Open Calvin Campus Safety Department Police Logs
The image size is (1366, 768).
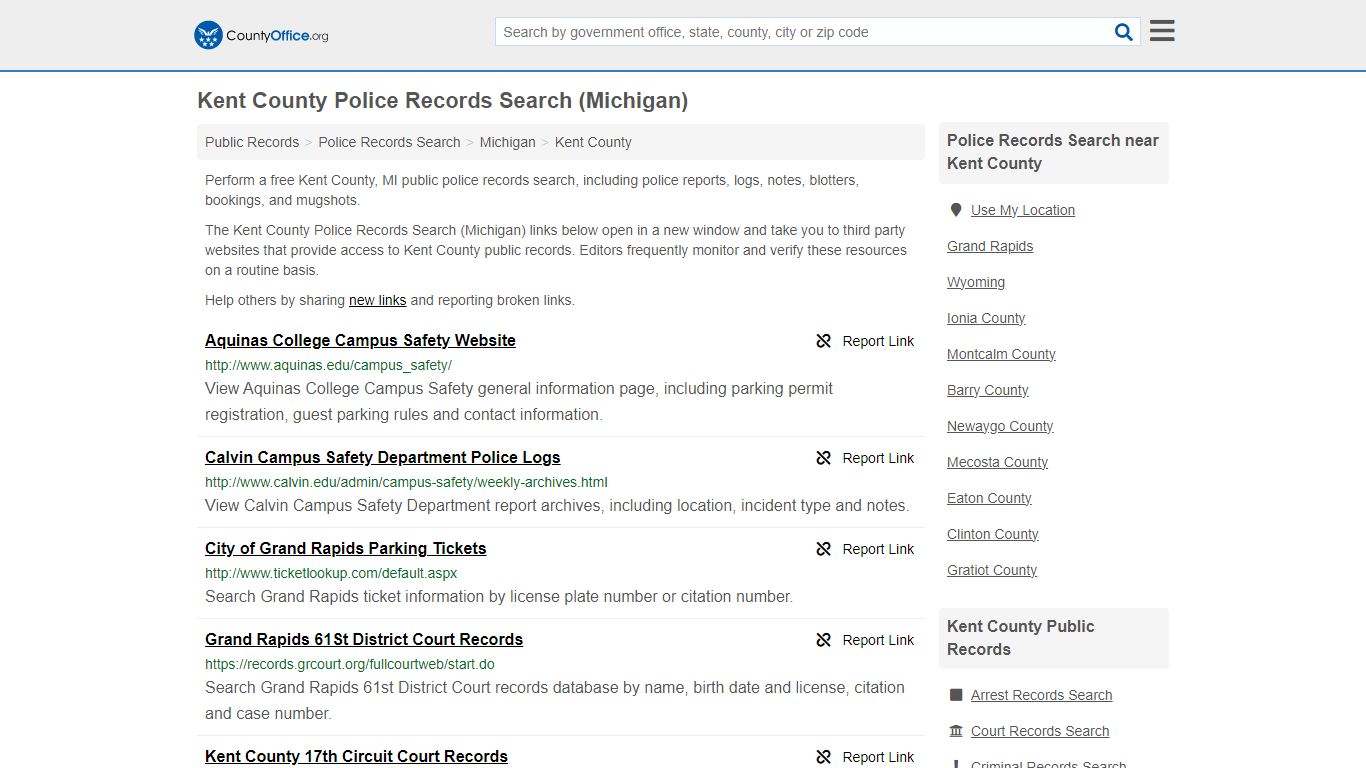click(382, 457)
